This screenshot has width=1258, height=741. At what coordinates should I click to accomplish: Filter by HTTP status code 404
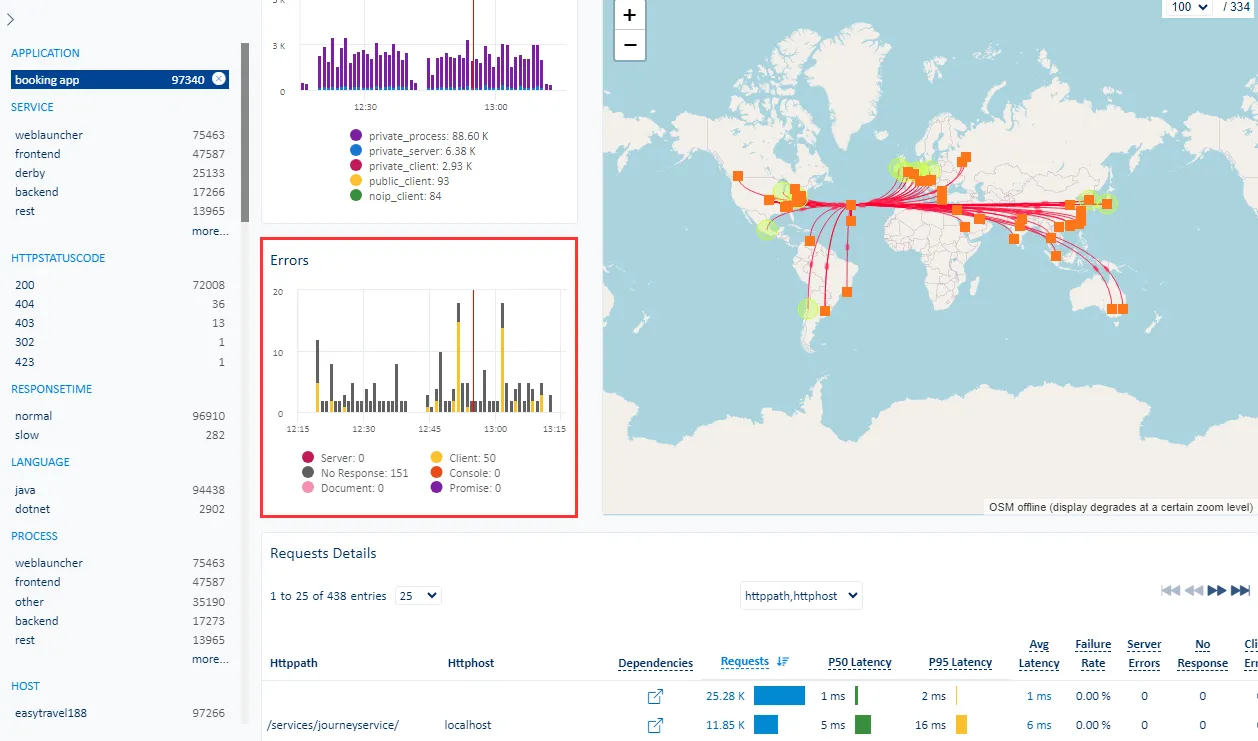click(x=25, y=304)
